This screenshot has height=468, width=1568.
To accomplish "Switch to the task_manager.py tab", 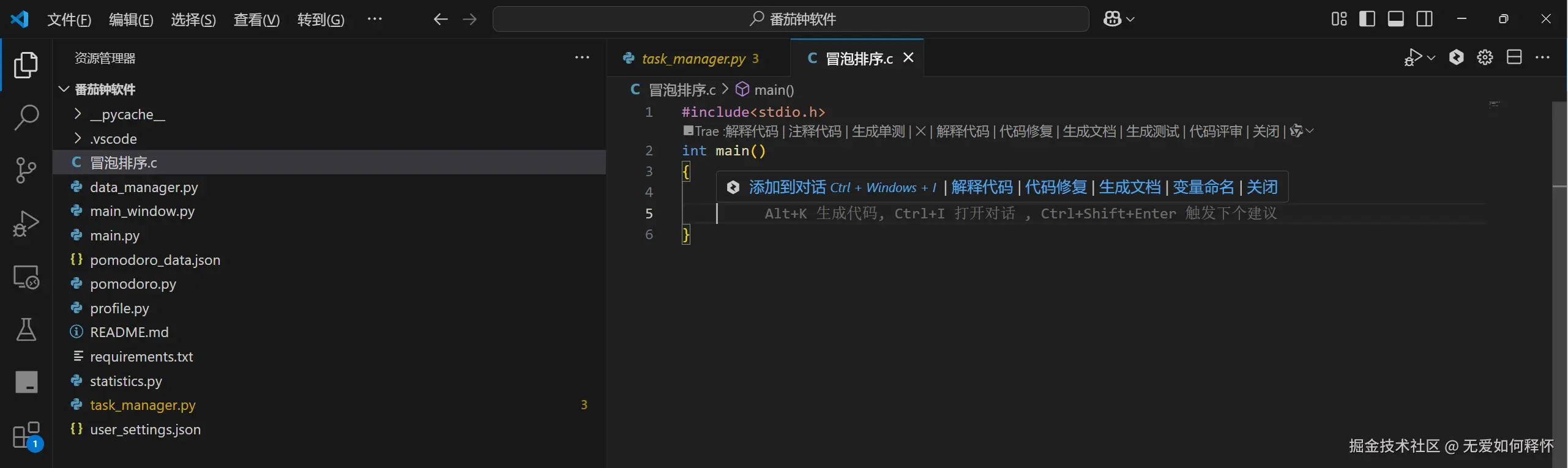I will point(693,59).
